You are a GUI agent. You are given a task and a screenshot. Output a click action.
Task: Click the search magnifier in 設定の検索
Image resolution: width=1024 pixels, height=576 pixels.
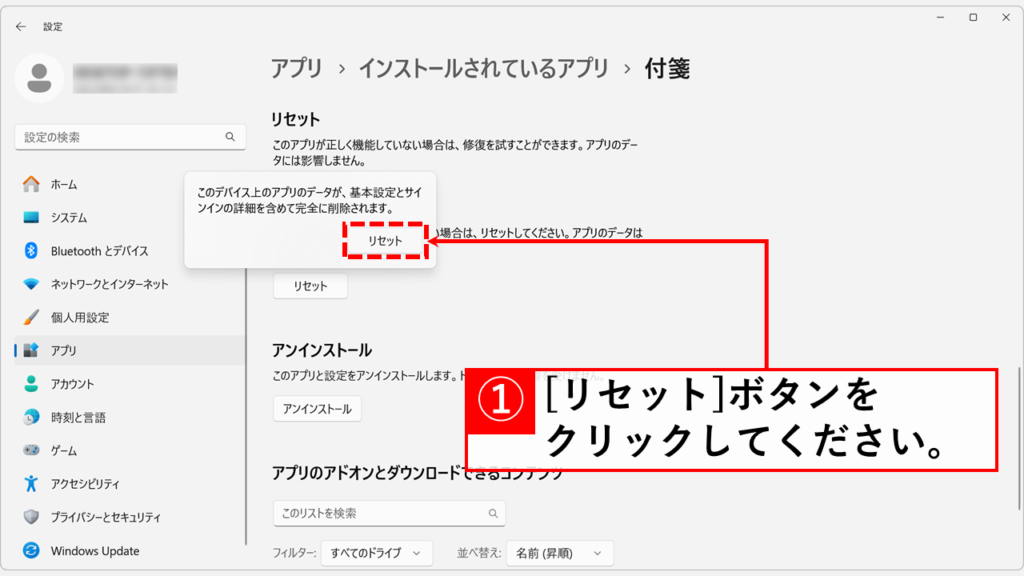[230, 136]
